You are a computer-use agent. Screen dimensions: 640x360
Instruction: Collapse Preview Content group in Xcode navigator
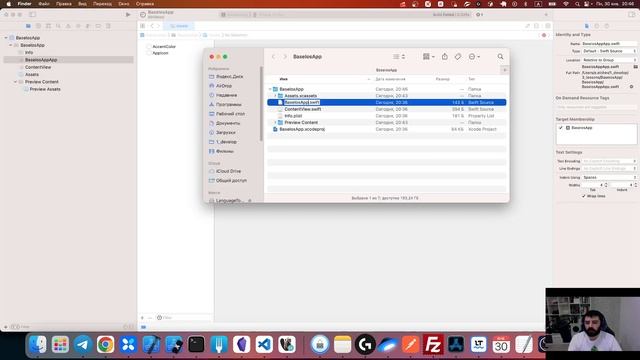click(16, 82)
